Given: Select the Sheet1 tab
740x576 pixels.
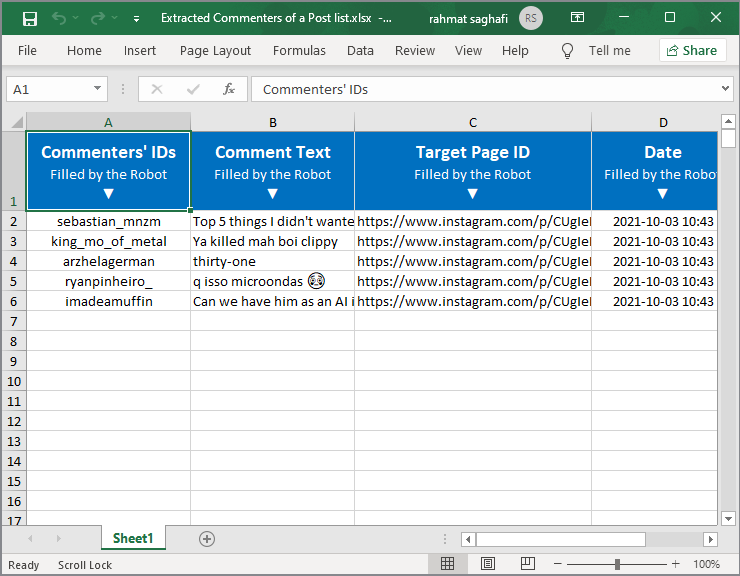Looking at the screenshot, I should click(x=133, y=538).
